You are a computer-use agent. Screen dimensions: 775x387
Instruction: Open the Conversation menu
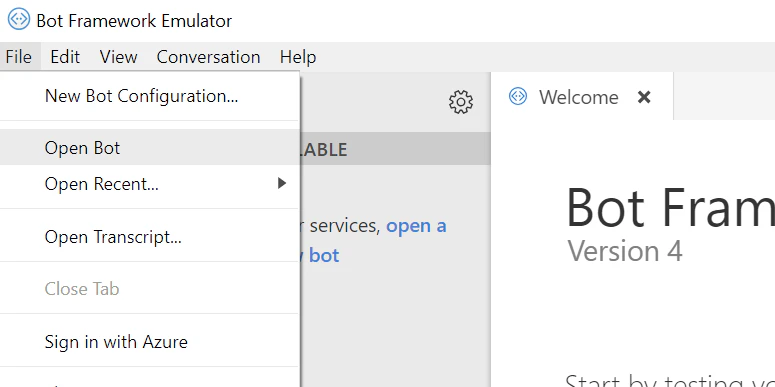pyautogui.click(x=208, y=57)
